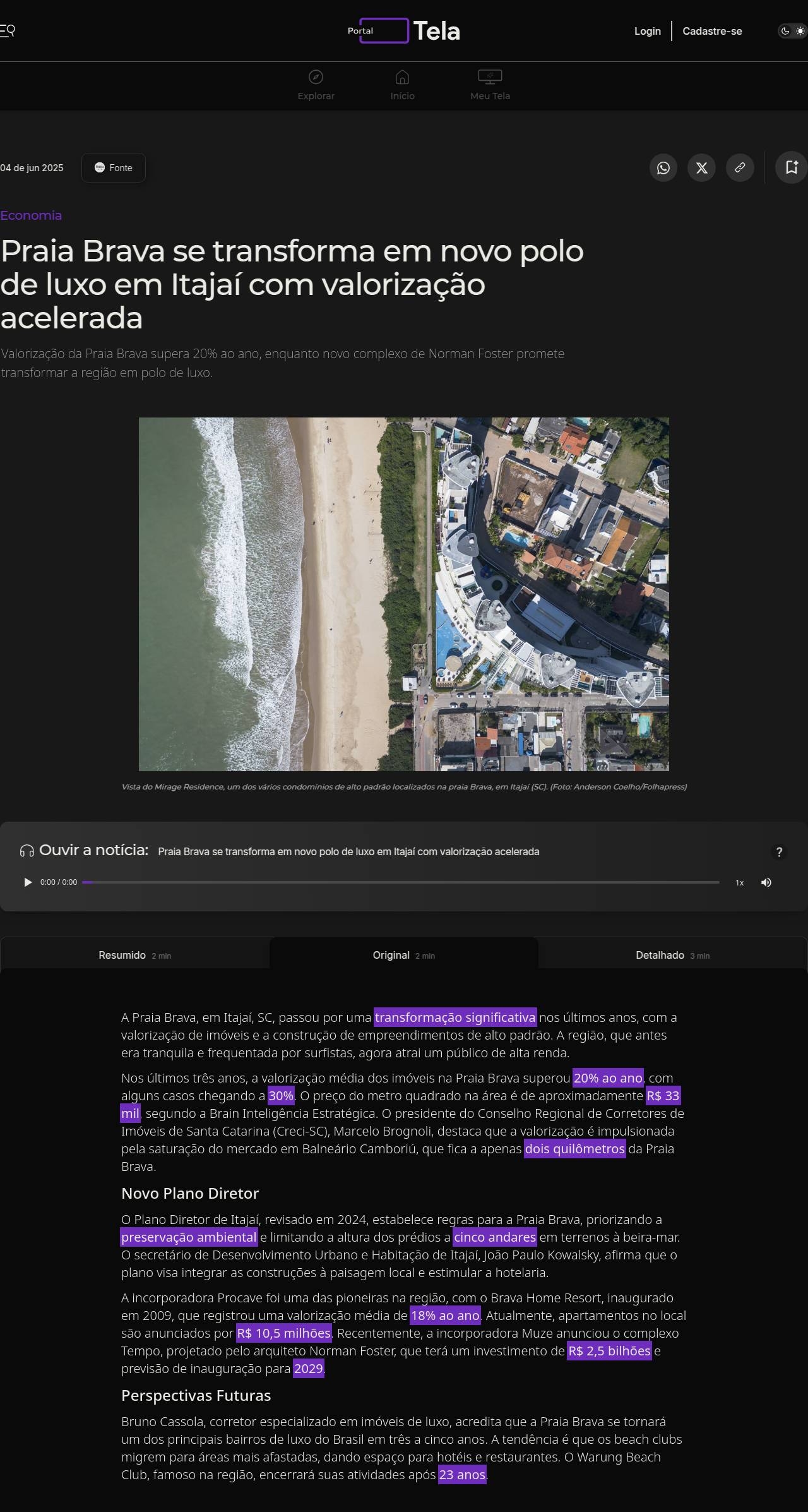Click the Login link
This screenshot has height=1512, width=808.
coord(647,31)
